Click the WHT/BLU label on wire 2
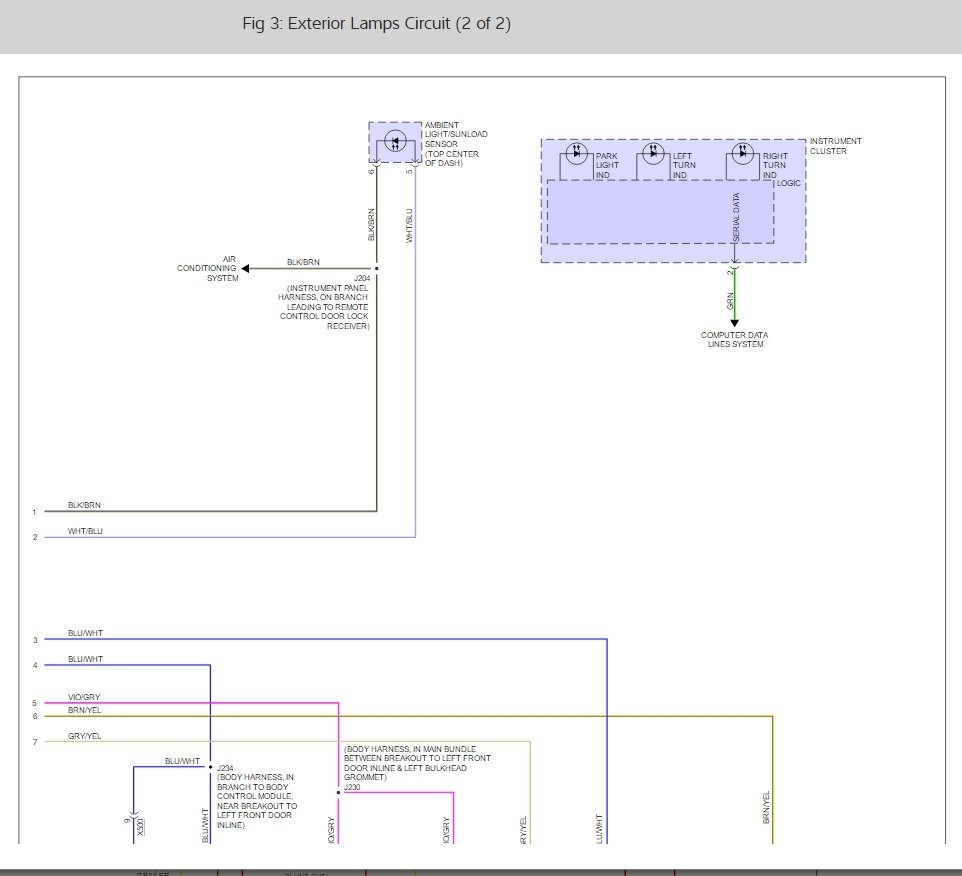This screenshot has width=962, height=876. tap(84, 531)
